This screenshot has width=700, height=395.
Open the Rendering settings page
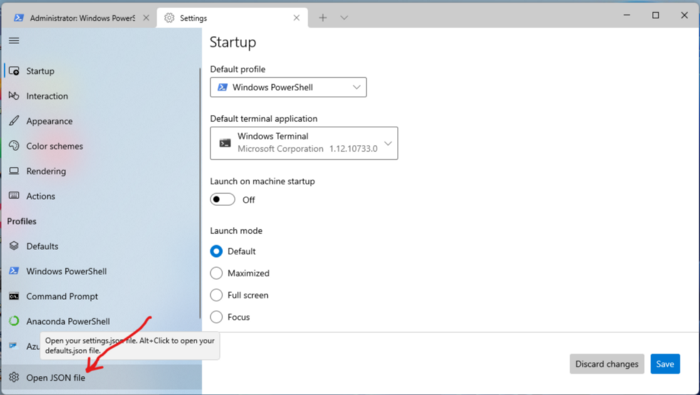[x=101, y=171]
